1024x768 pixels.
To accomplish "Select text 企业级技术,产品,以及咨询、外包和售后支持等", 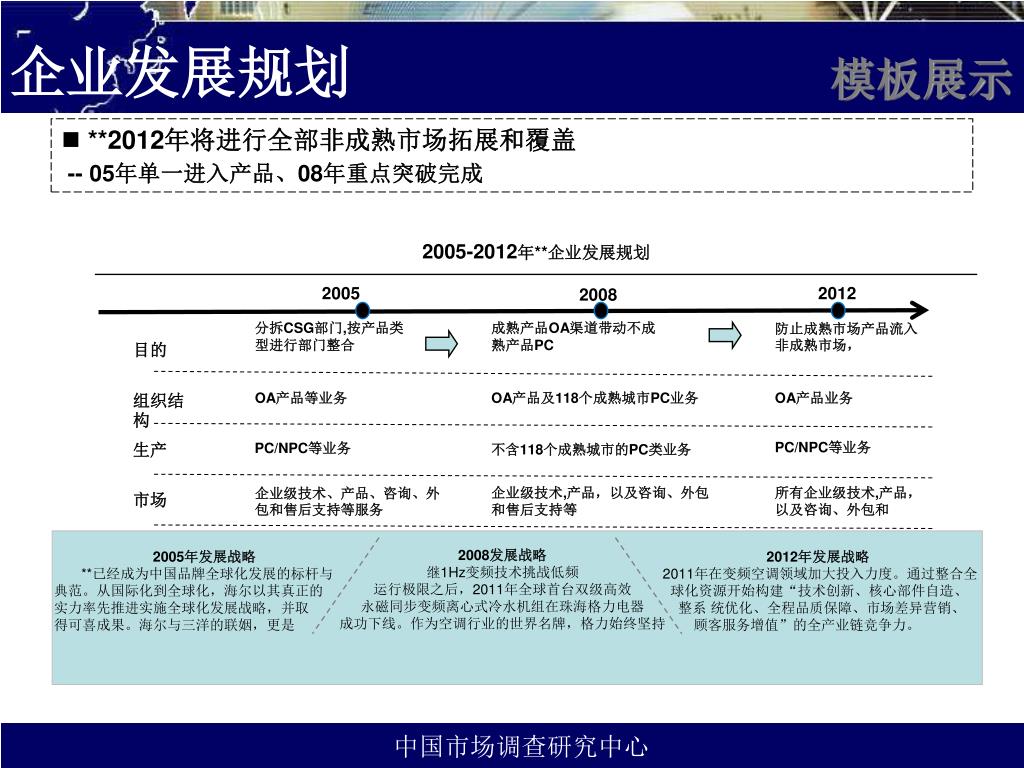I will click(x=600, y=501).
